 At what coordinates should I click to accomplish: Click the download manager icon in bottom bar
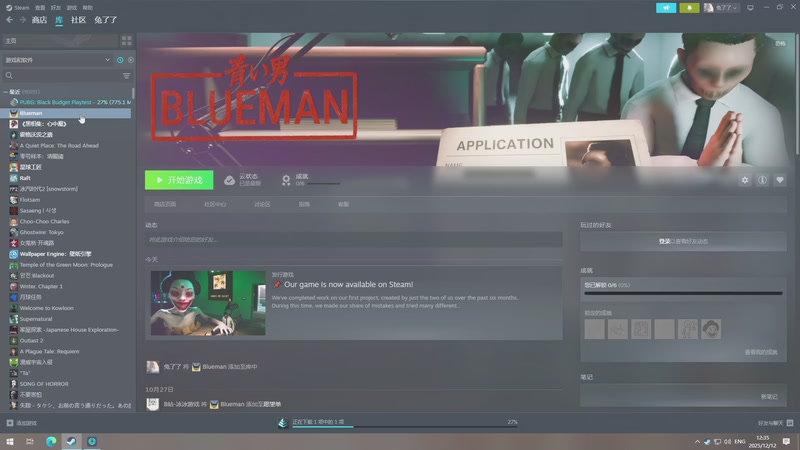pyautogui.click(x=283, y=423)
